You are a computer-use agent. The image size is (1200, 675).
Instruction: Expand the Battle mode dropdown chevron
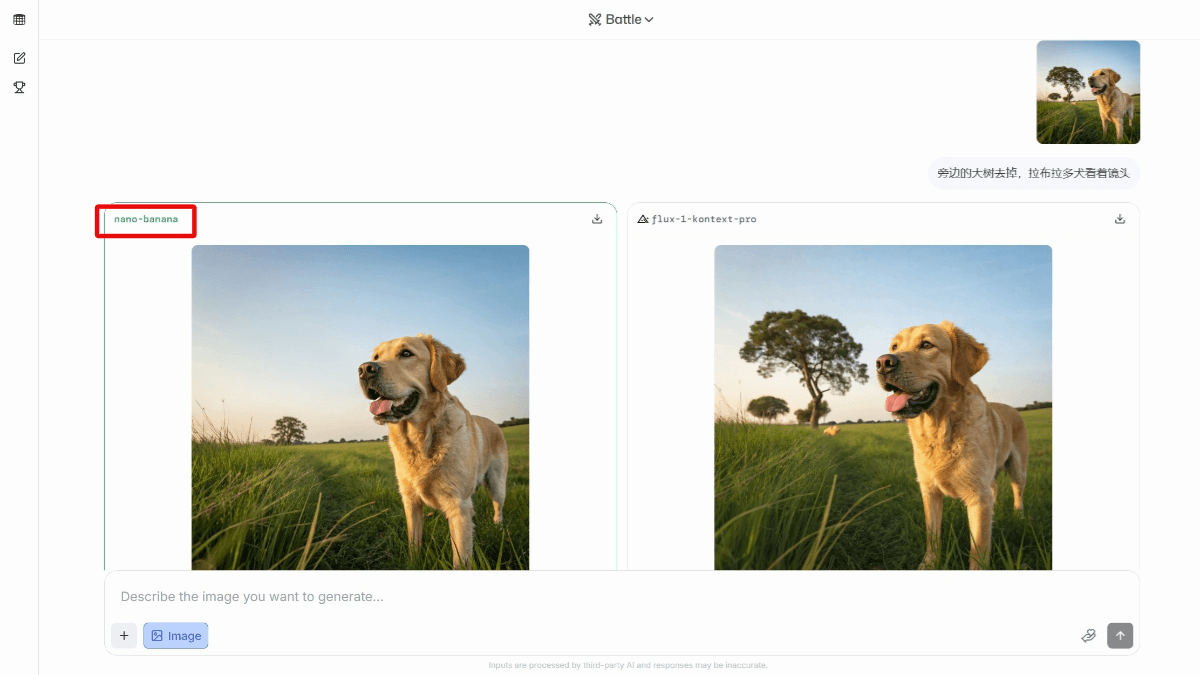649,20
